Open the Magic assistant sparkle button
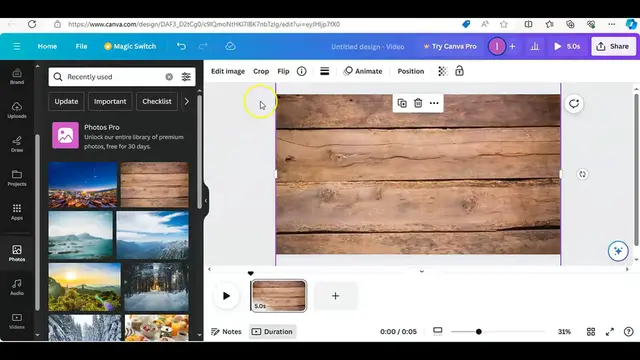The image size is (640, 360). pos(618,251)
